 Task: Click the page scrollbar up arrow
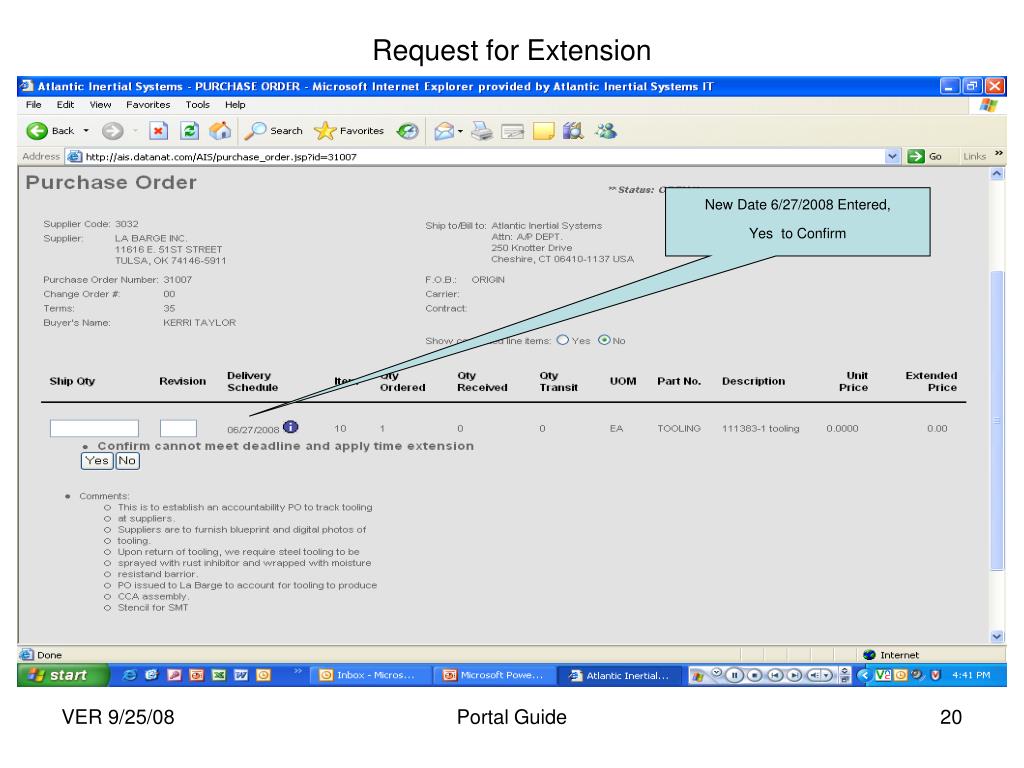(997, 174)
